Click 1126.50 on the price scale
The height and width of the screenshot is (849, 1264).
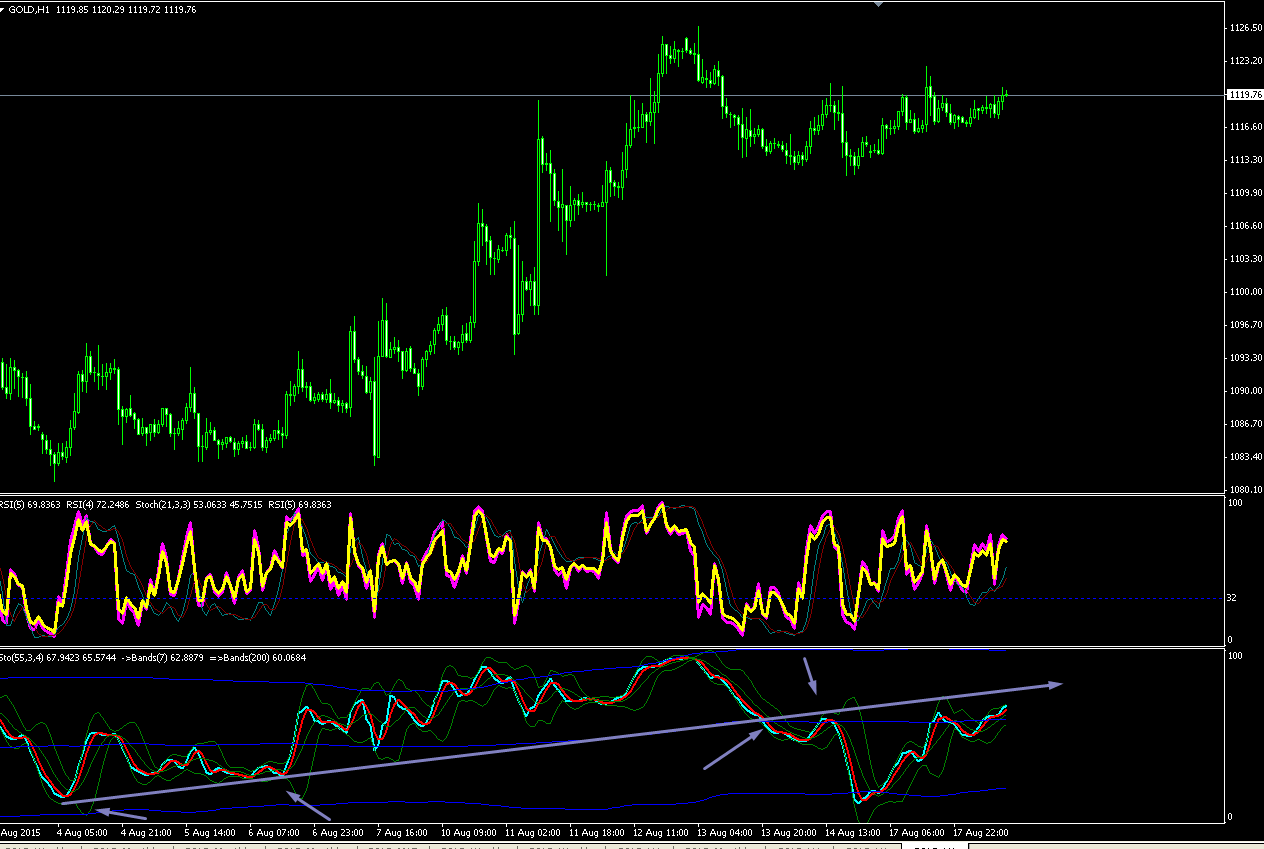pos(1245,28)
